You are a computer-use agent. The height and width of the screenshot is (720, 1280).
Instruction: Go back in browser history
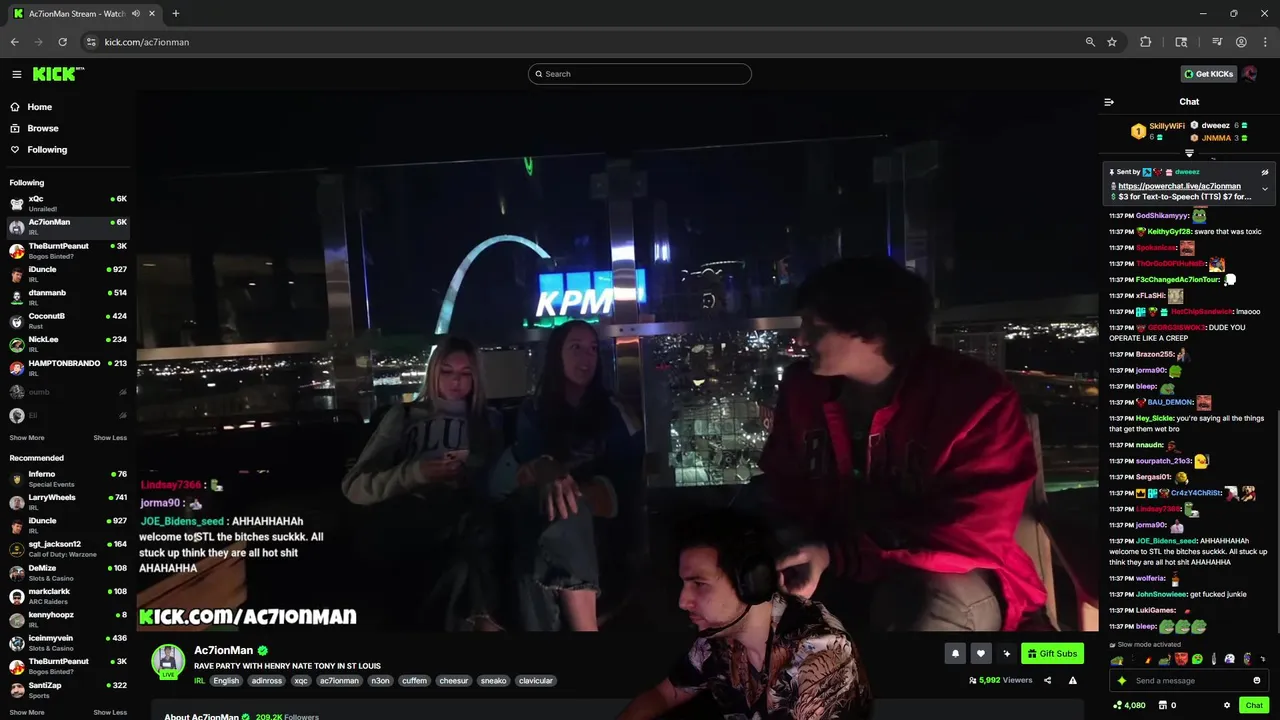[14, 42]
